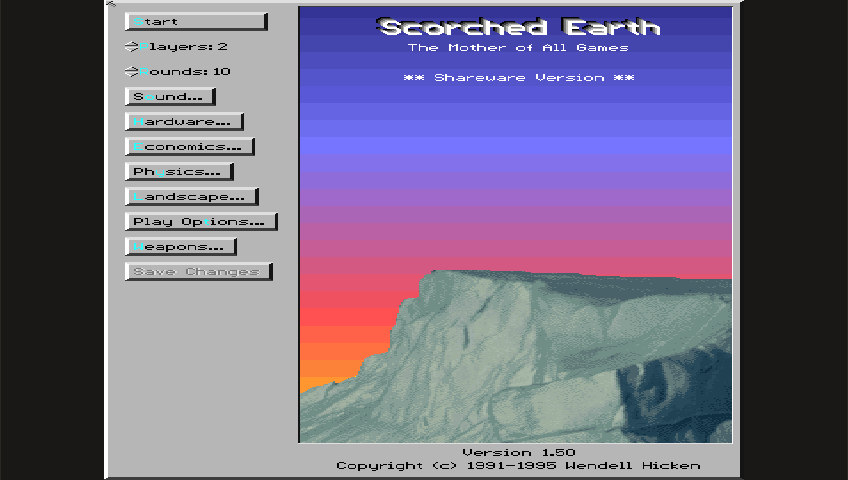Viewport: 848px width, 480px height.
Task: Click the 'Version 1.50' text
Action: [x=519, y=452]
